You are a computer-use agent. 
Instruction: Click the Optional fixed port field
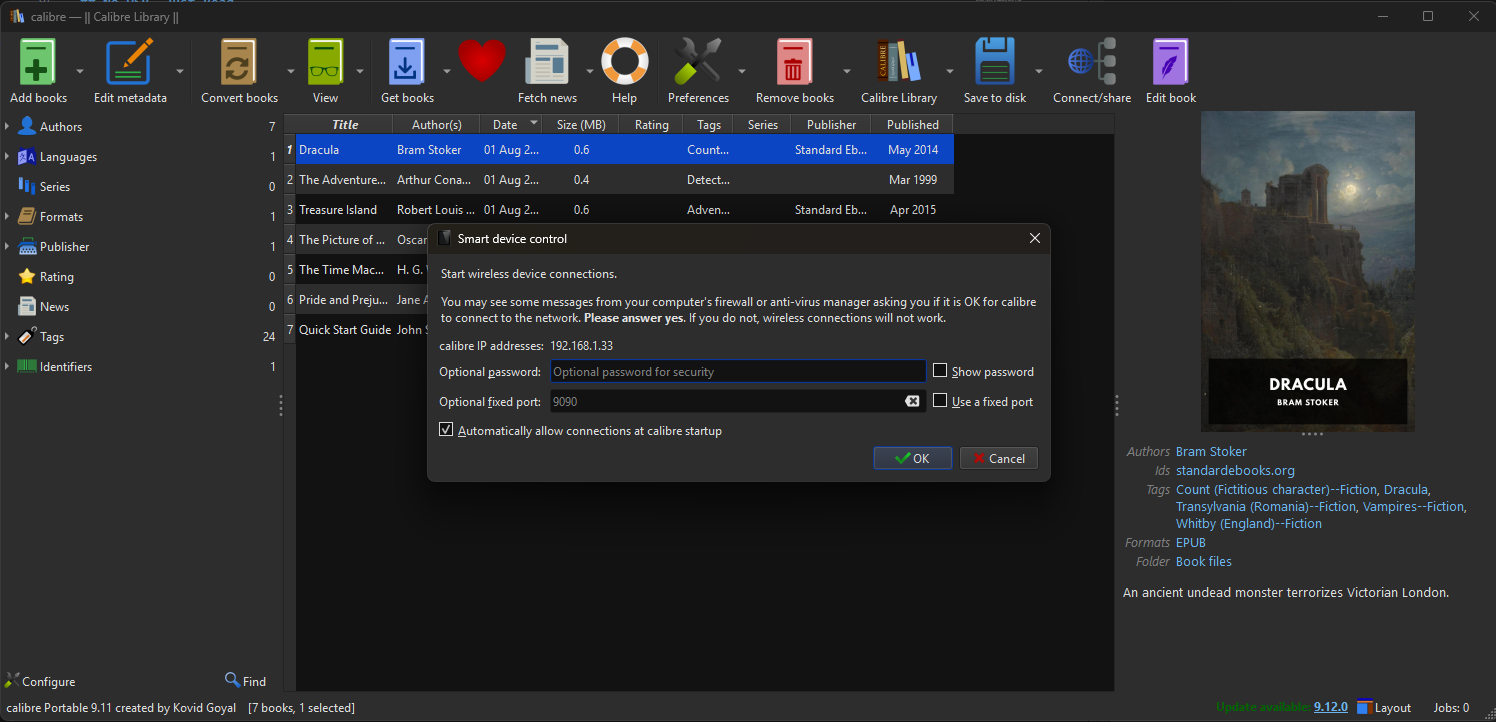pyautogui.click(x=738, y=401)
